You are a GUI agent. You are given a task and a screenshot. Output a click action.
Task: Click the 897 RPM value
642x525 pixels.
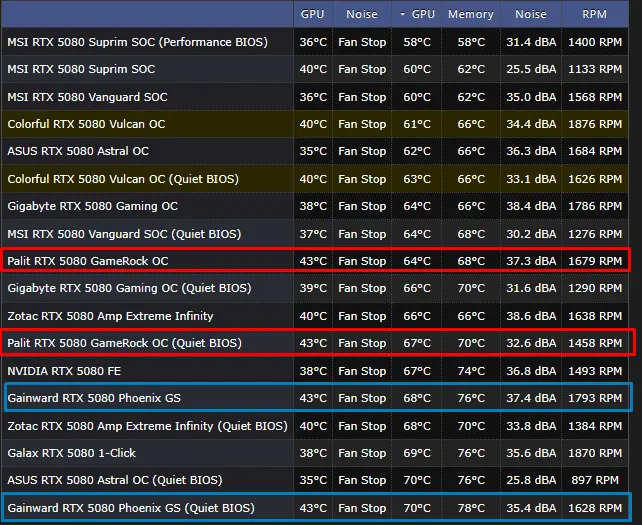point(595,480)
